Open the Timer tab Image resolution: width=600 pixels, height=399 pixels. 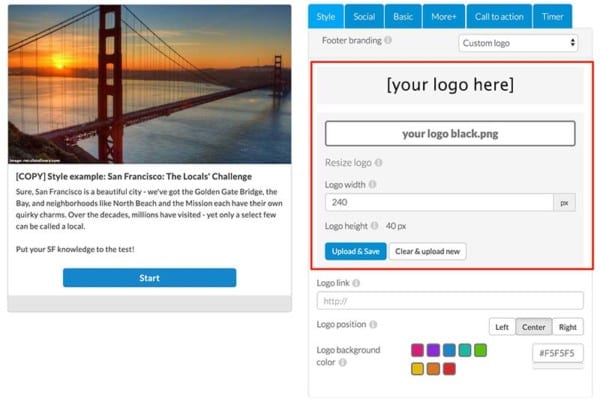click(x=552, y=16)
